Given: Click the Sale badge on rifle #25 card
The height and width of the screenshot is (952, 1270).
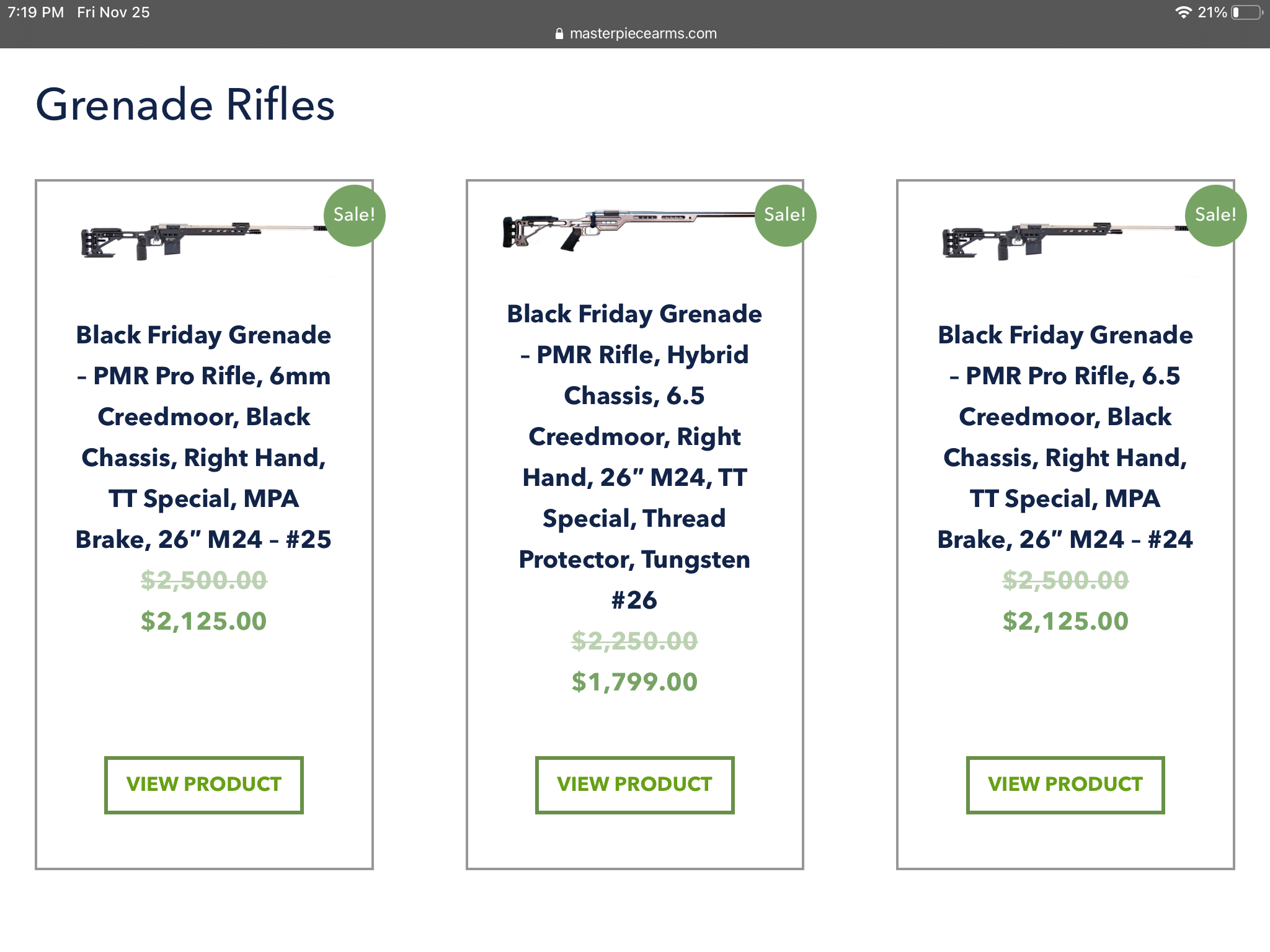Looking at the screenshot, I should click(x=354, y=215).
